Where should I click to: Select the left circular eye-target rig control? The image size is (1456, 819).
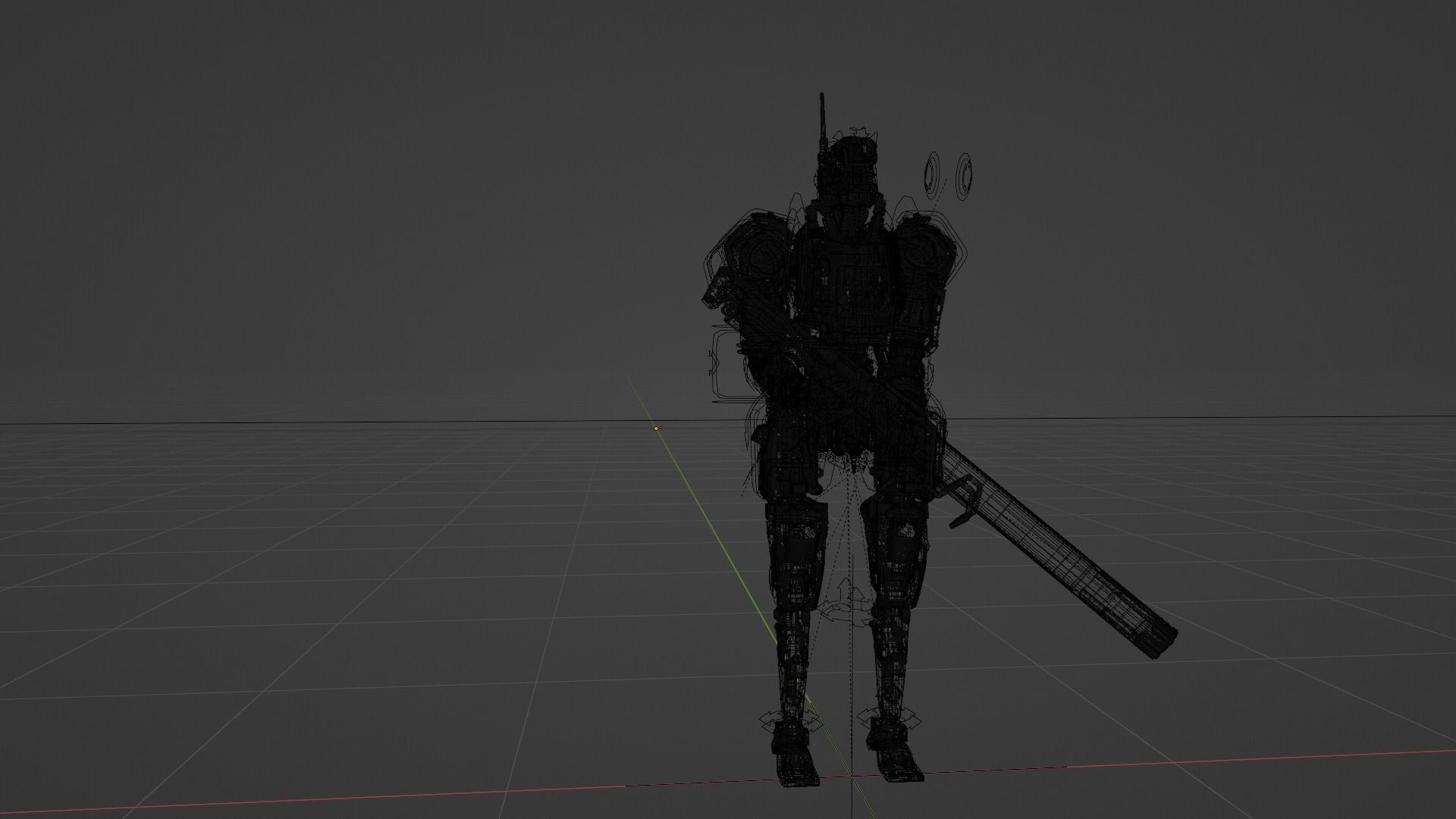click(932, 175)
